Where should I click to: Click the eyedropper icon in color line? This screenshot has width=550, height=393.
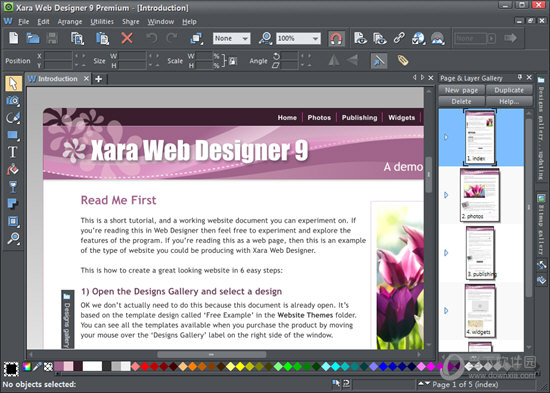coord(37,367)
